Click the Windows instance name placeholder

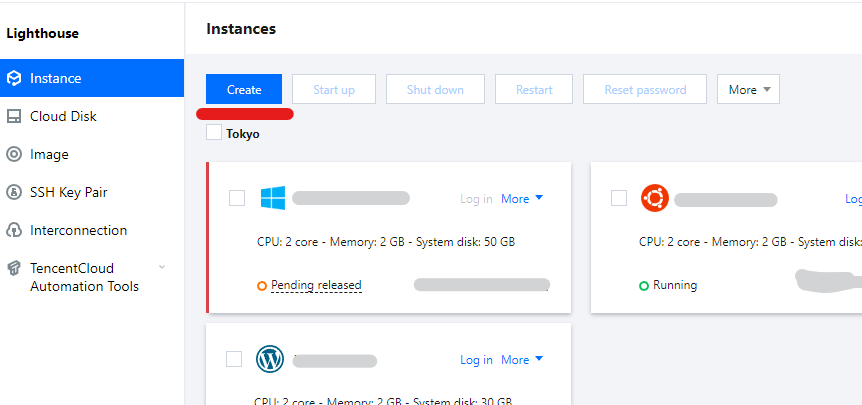pyautogui.click(x=351, y=198)
